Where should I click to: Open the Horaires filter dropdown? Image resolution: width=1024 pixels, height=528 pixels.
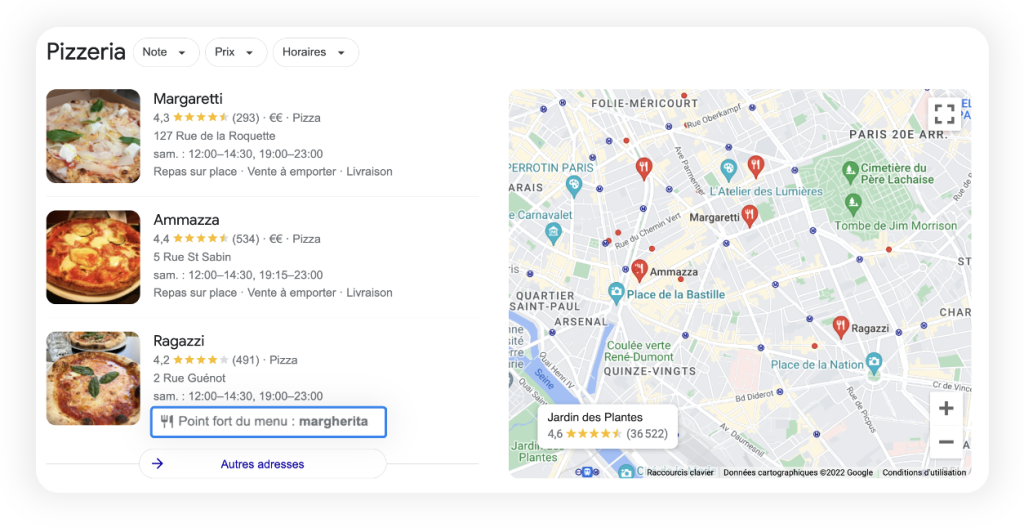click(315, 52)
